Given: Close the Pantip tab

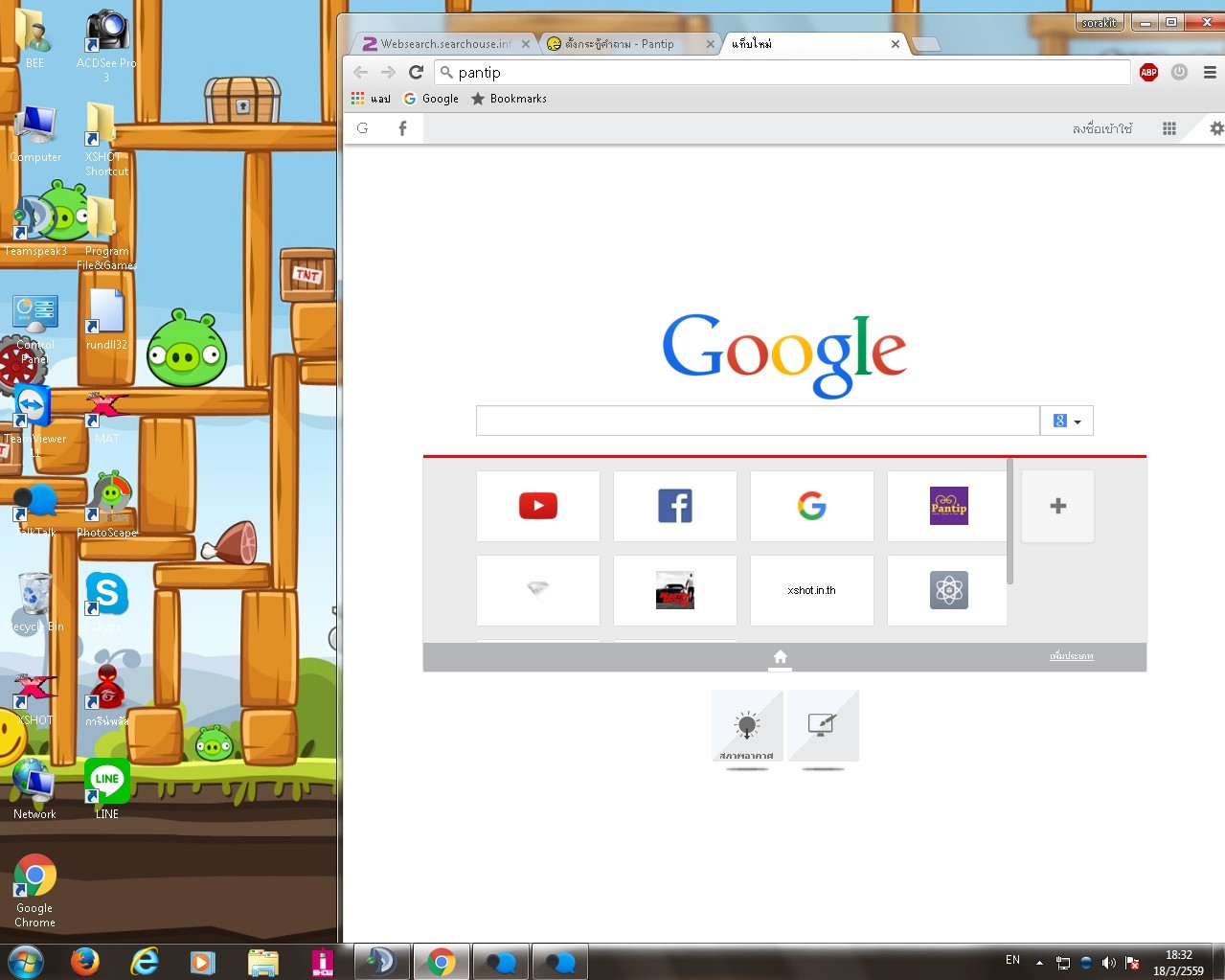Looking at the screenshot, I should [x=711, y=44].
